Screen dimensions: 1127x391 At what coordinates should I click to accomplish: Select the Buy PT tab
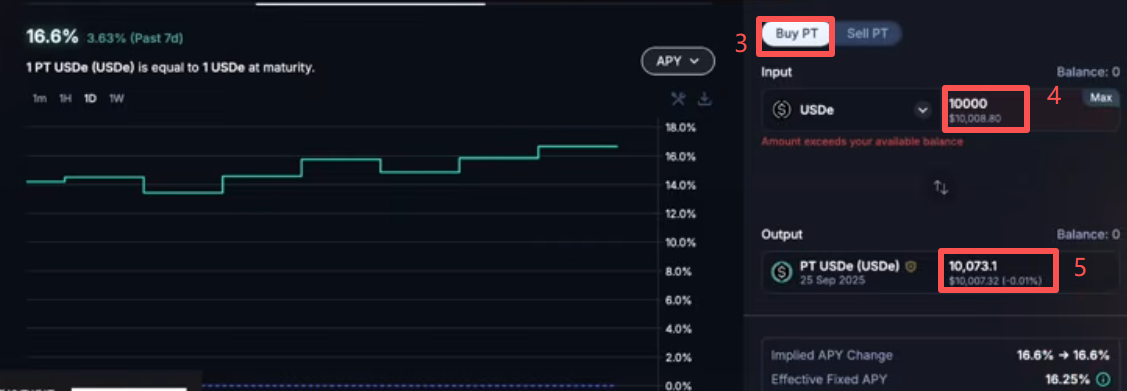(x=796, y=34)
